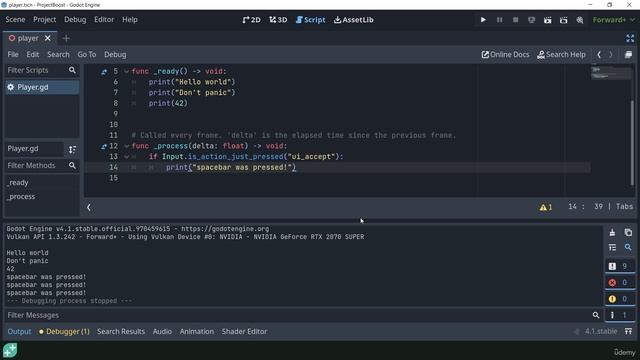
Task: Toggle warning messages filter
Action: tap(620, 299)
